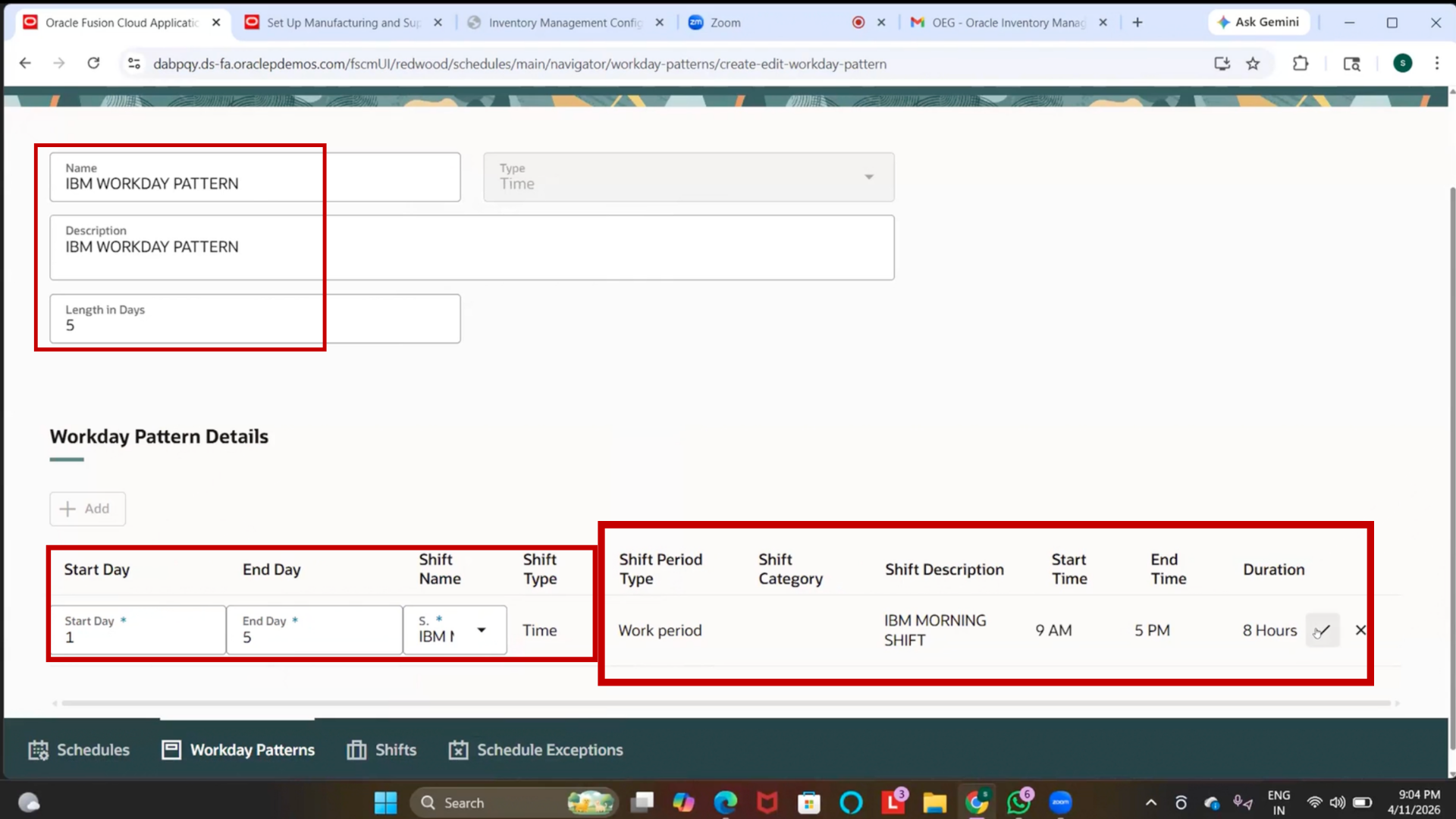Switch to Inventory Management Config tab
Viewport: 1456px width, 819px height.
click(x=564, y=23)
